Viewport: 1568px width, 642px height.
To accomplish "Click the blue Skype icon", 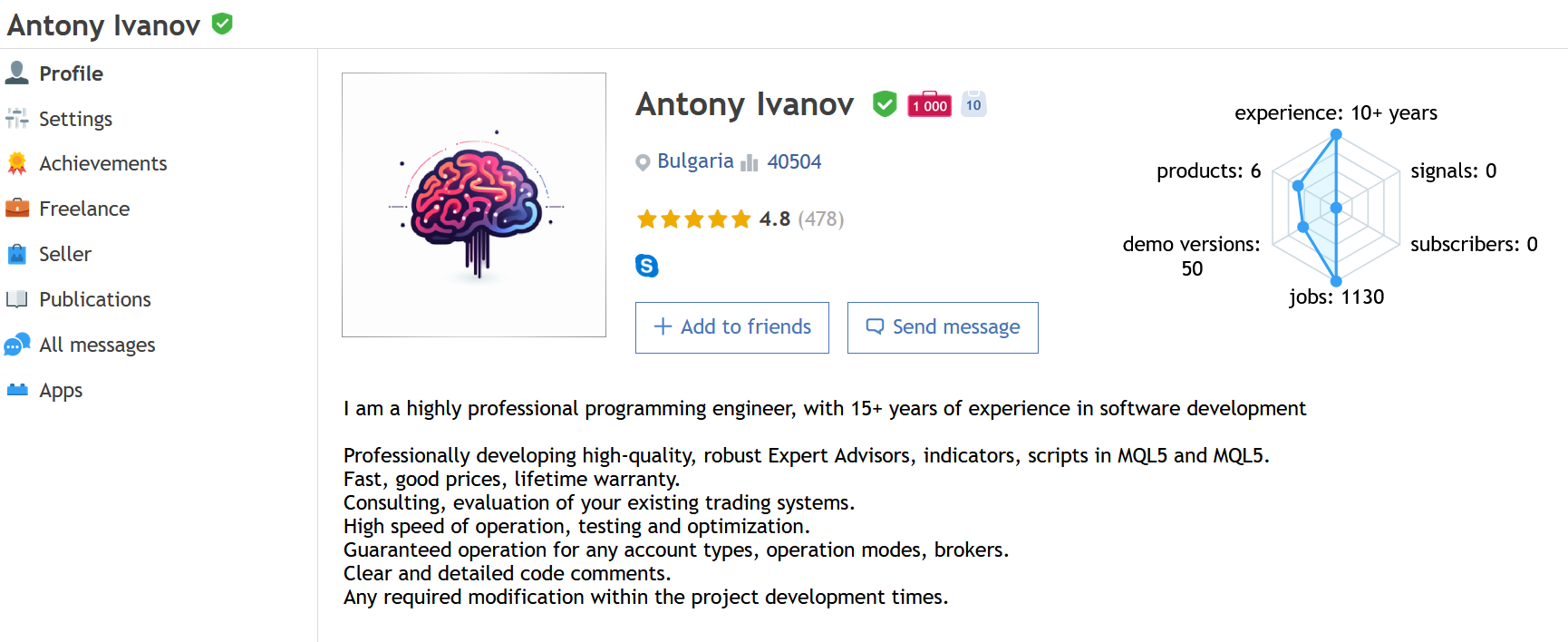I will [x=648, y=266].
